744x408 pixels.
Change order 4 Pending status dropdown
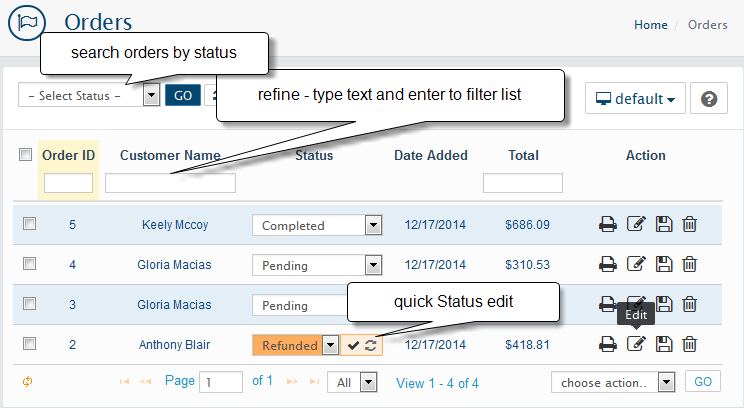point(317,265)
